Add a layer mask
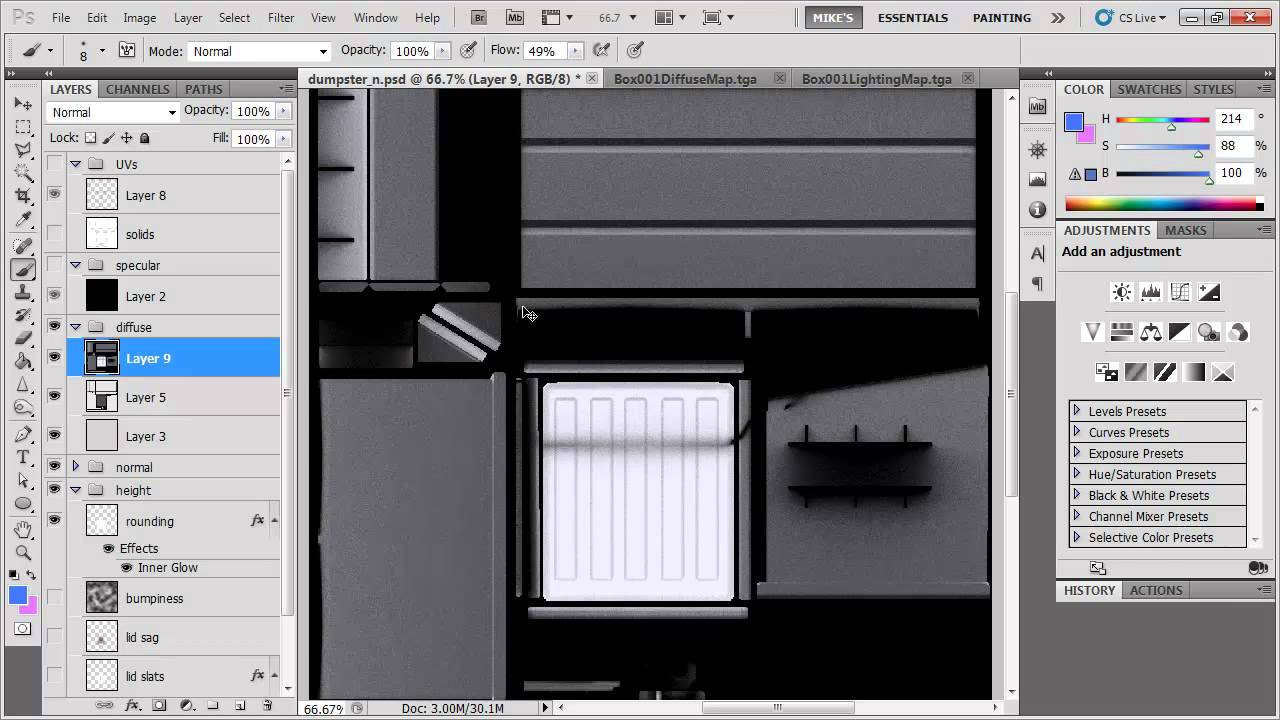 pos(159,706)
